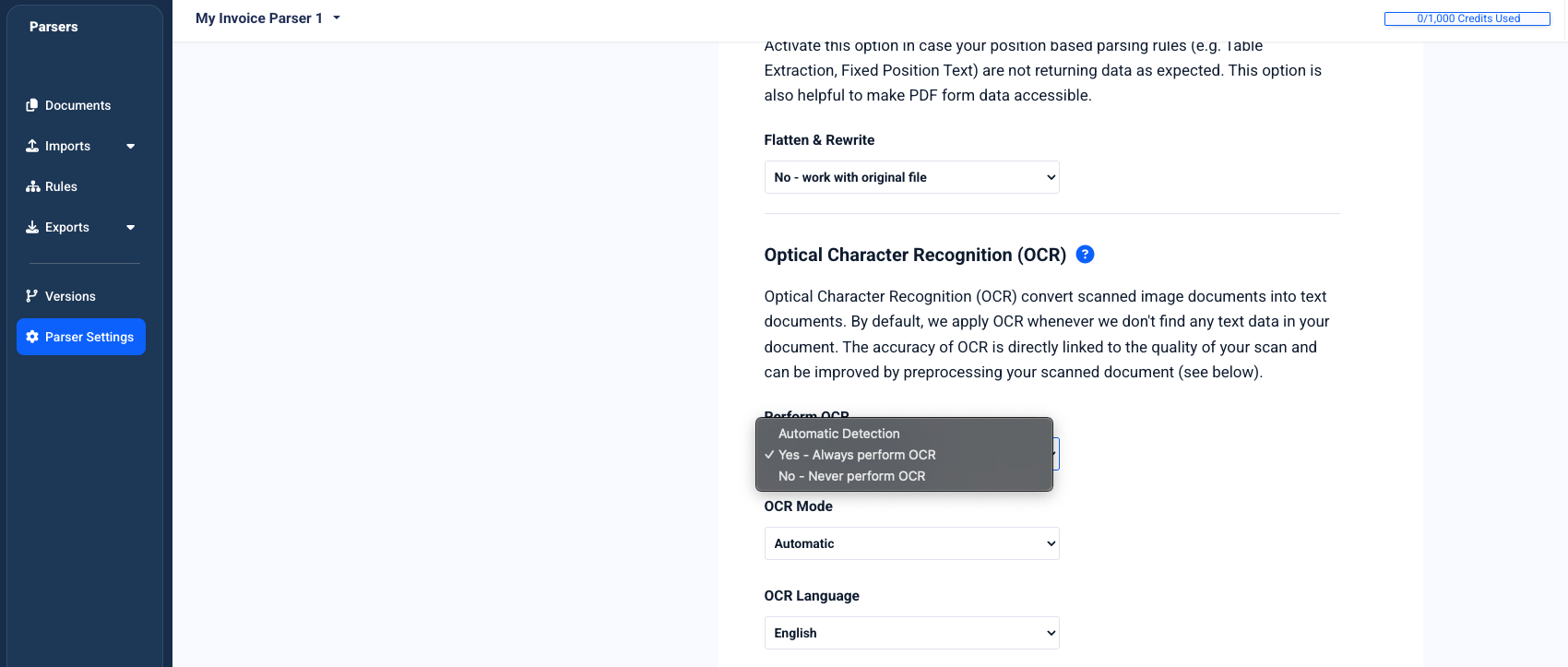Click the credits used progress bar
Screen dimensions: 1568x667
[x=1467, y=18]
